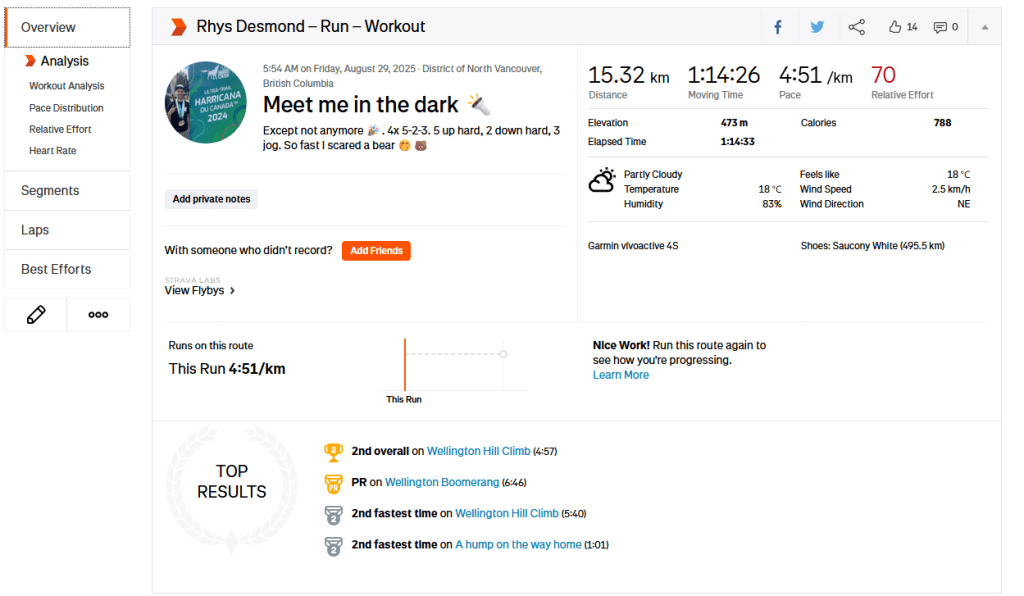Click the gold trophy icon for 2nd overall

[333, 452]
